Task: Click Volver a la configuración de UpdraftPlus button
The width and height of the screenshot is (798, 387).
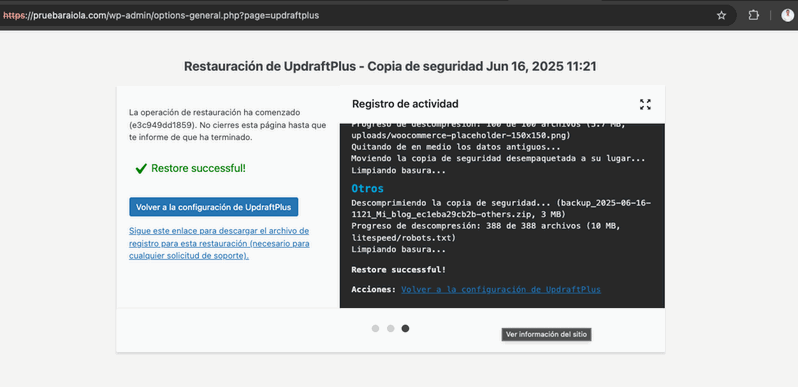Action: pos(214,207)
